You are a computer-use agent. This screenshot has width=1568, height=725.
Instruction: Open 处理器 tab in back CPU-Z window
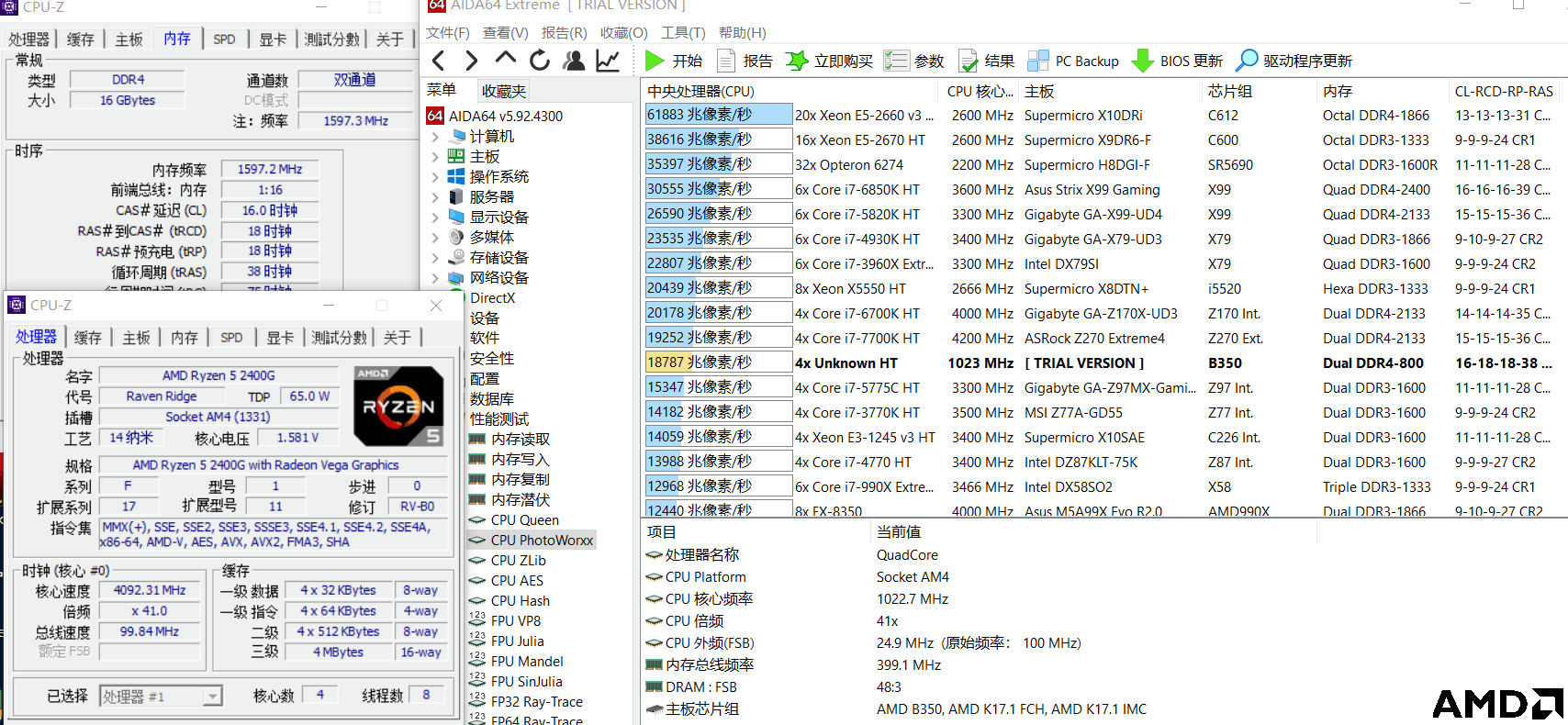29,39
